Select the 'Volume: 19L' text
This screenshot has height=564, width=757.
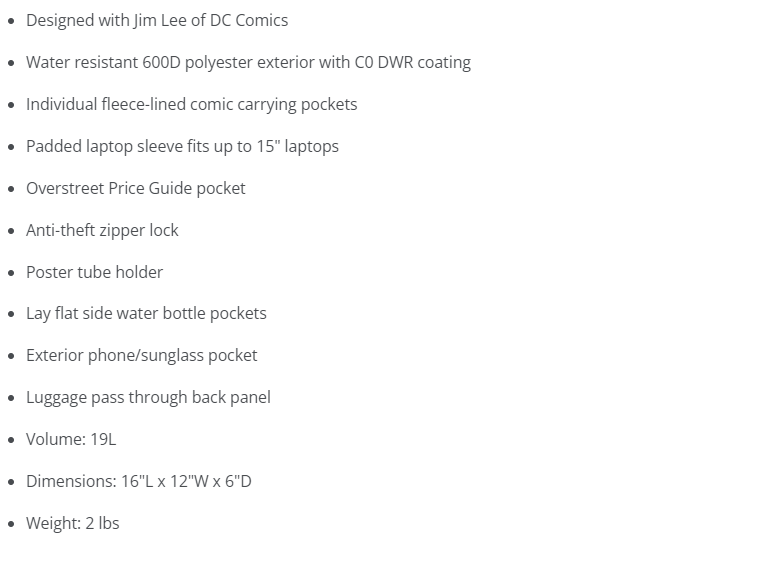(x=71, y=439)
